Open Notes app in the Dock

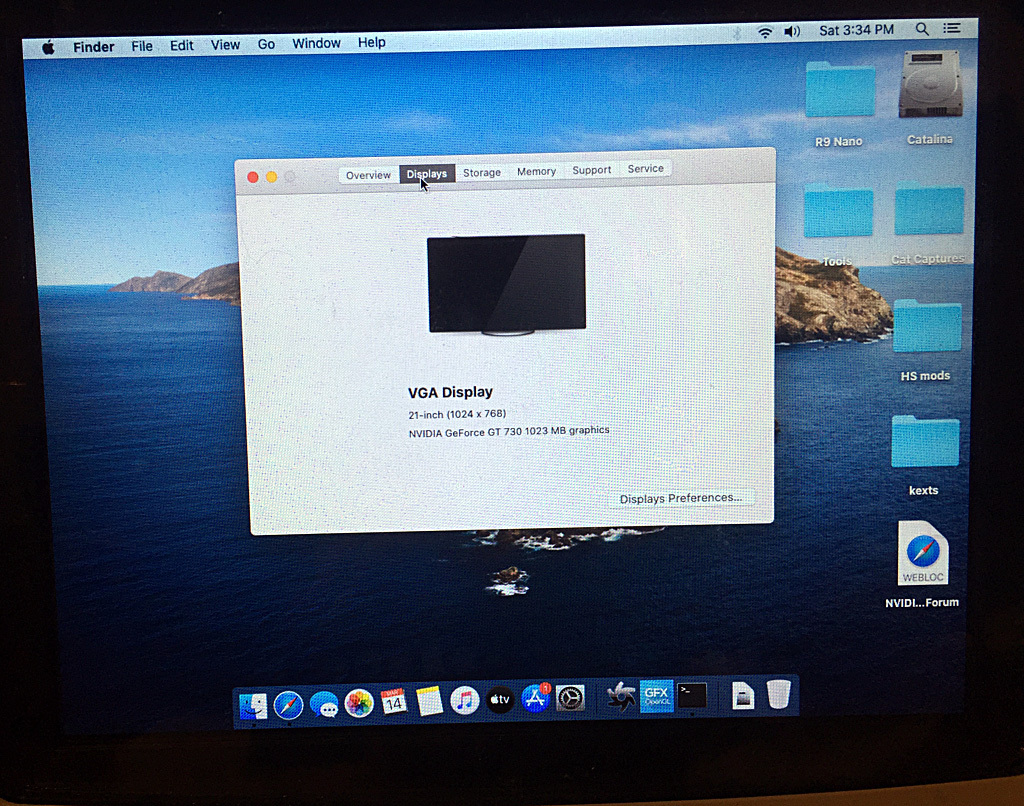click(x=429, y=701)
